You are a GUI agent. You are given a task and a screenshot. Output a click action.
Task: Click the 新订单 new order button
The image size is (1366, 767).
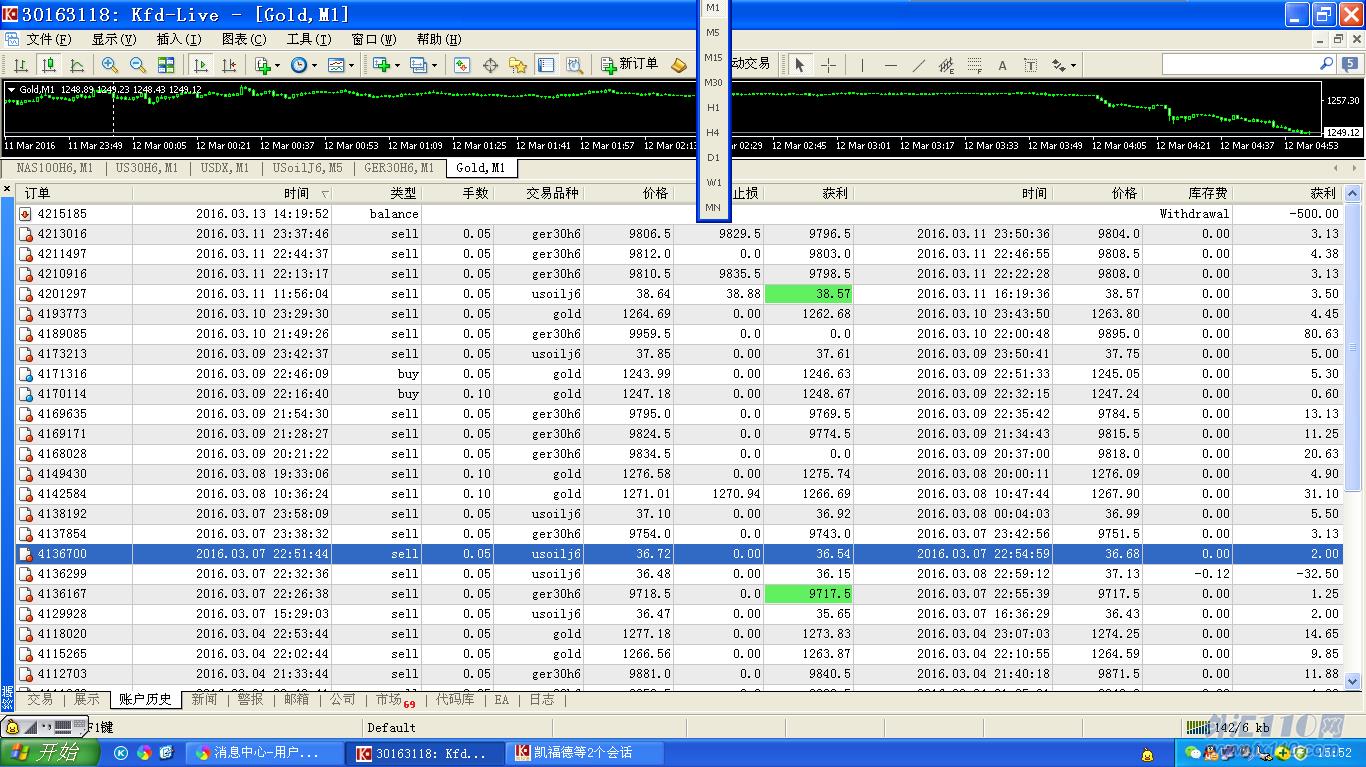pyautogui.click(x=630, y=65)
